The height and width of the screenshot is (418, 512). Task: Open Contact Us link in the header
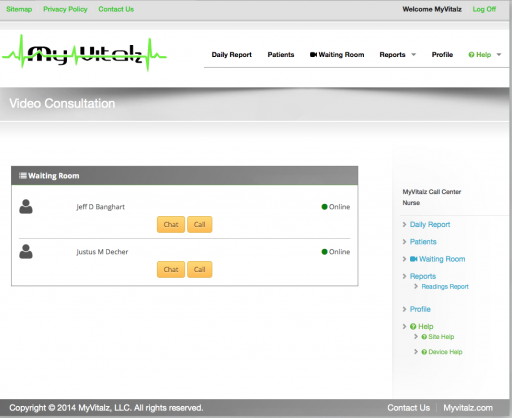coord(116,9)
